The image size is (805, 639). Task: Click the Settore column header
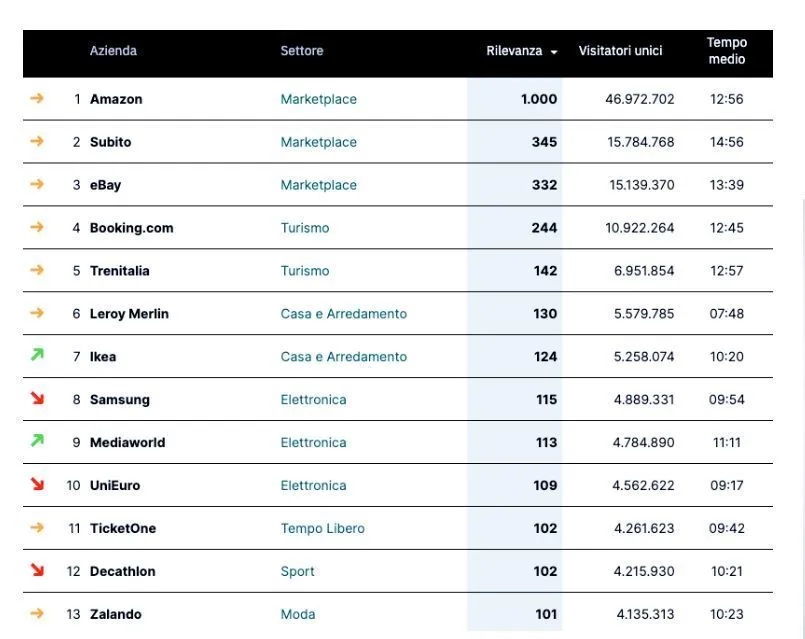click(x=301, y=51)
